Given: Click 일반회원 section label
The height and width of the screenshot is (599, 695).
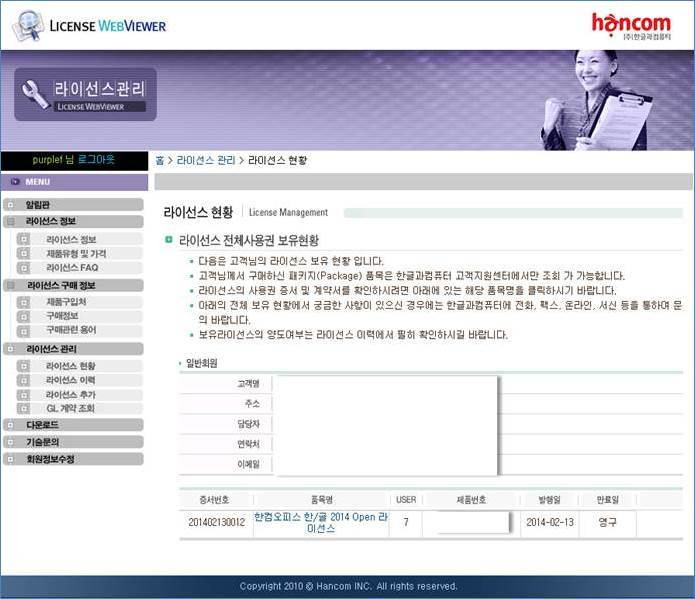Looking at the screenshot, I should pyautogui.click(x=202, y=364).
